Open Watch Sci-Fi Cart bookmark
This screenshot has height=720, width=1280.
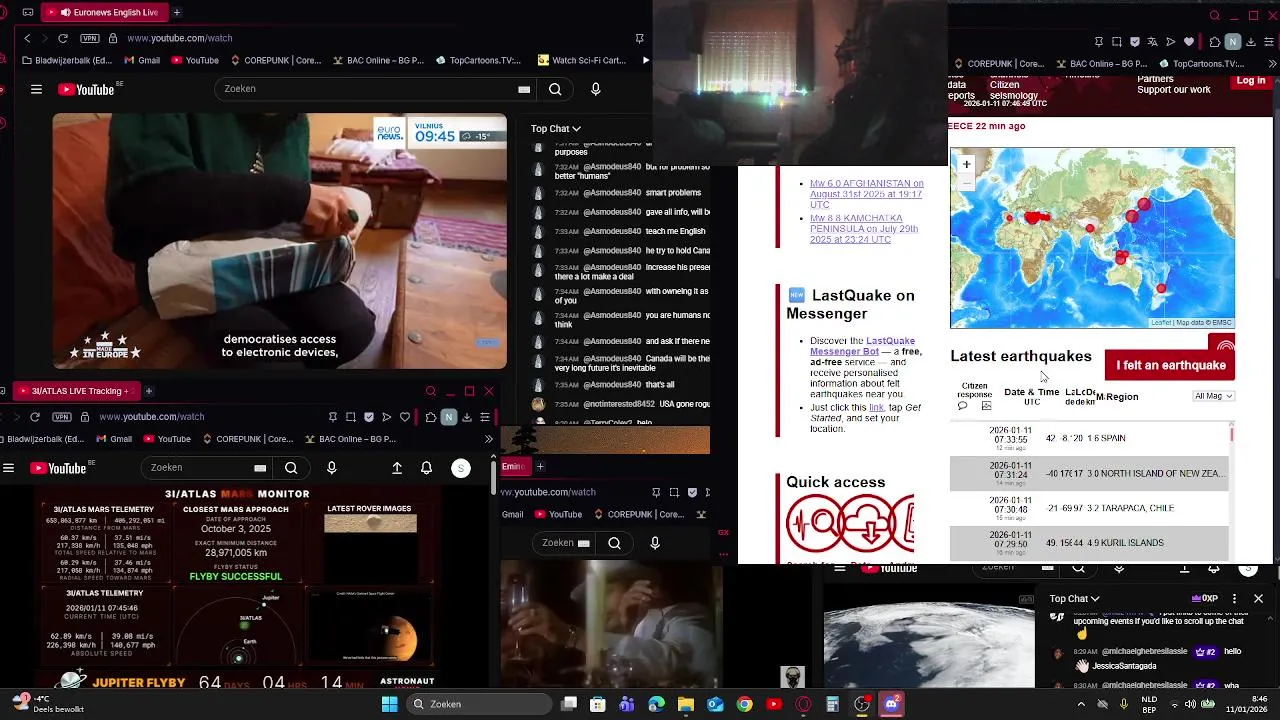tap(581, 60)
